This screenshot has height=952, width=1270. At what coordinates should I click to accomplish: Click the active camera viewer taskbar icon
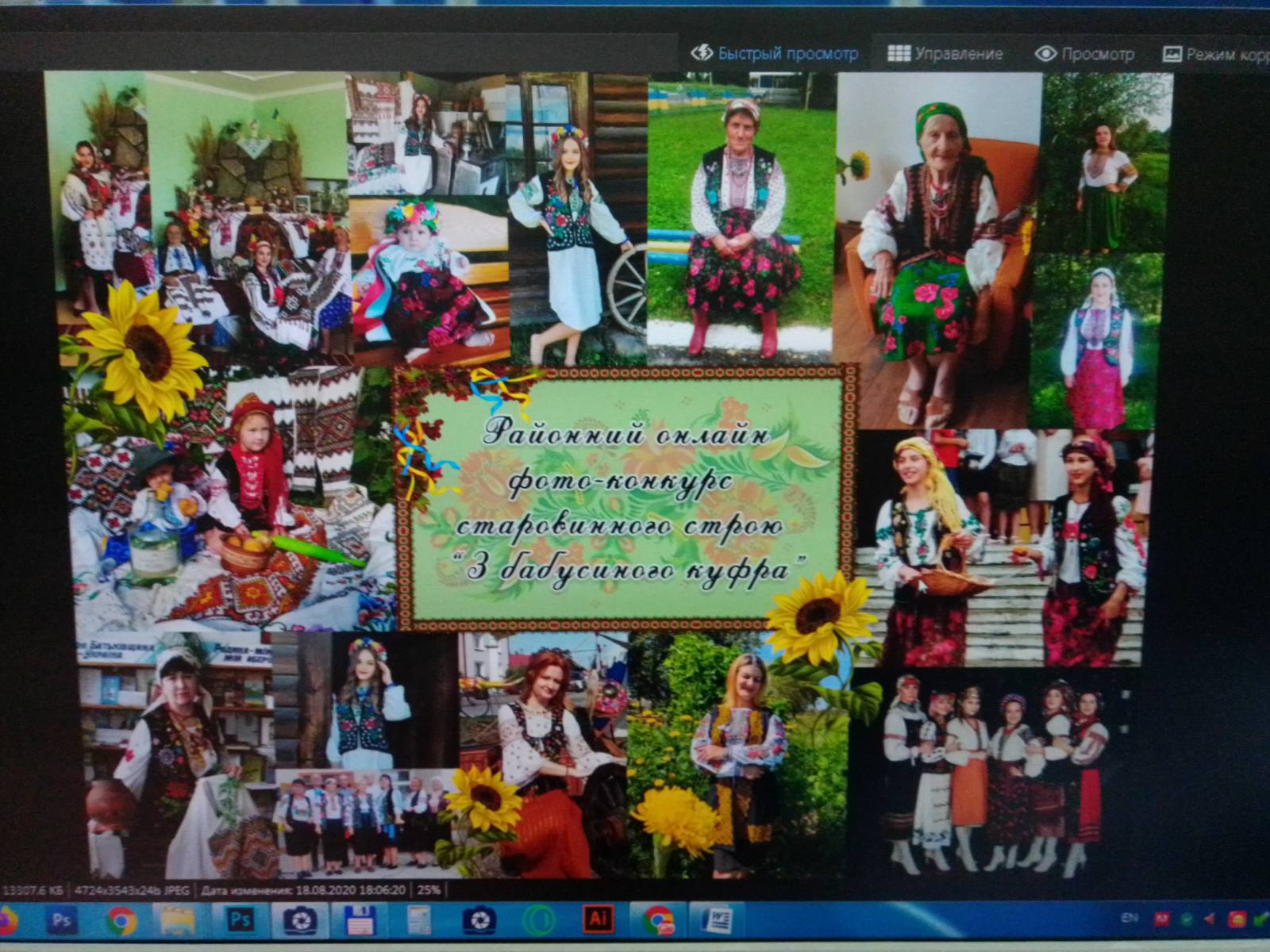[300, 920]
